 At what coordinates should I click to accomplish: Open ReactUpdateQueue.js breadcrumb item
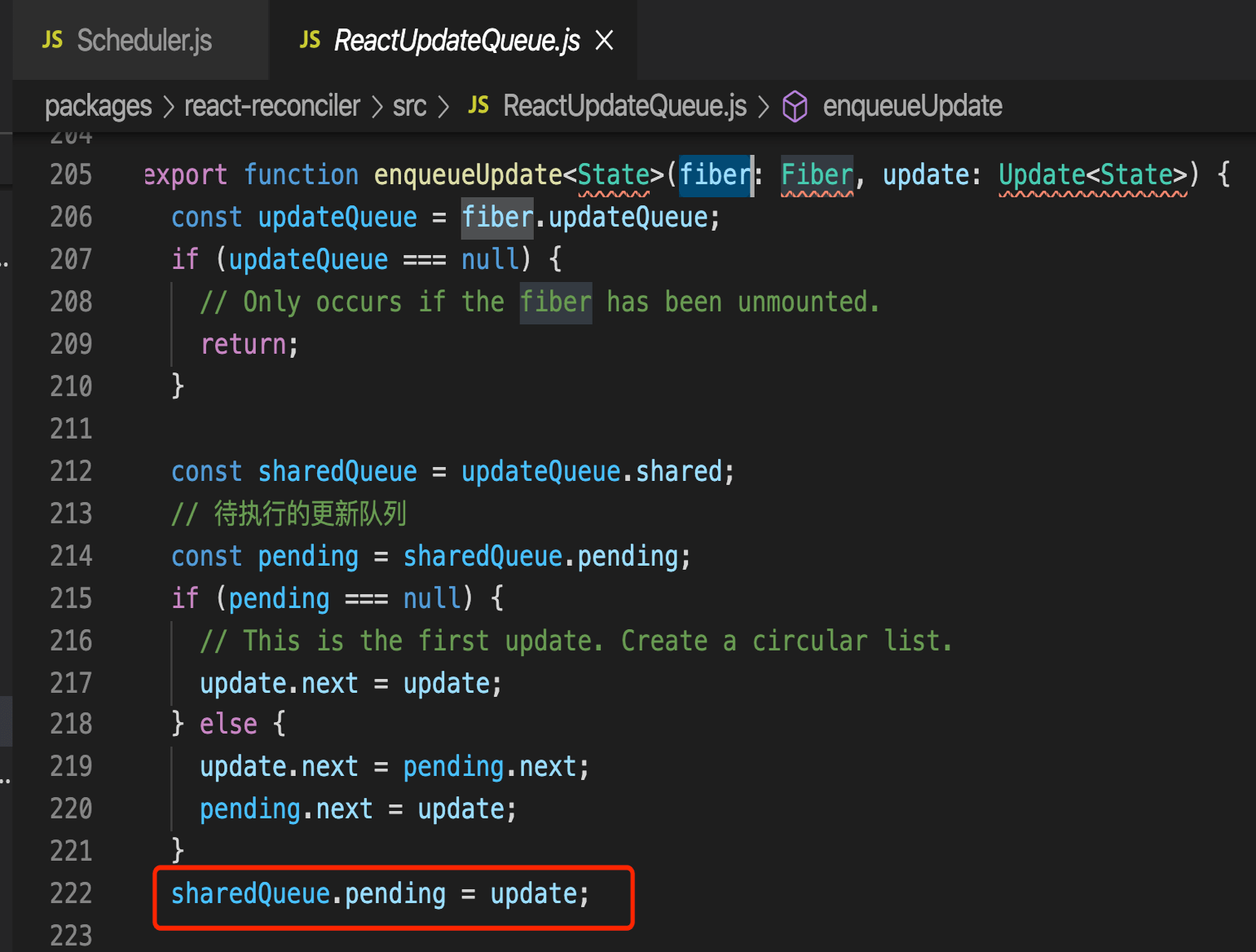pyautogui.click(x=624, y=106)
